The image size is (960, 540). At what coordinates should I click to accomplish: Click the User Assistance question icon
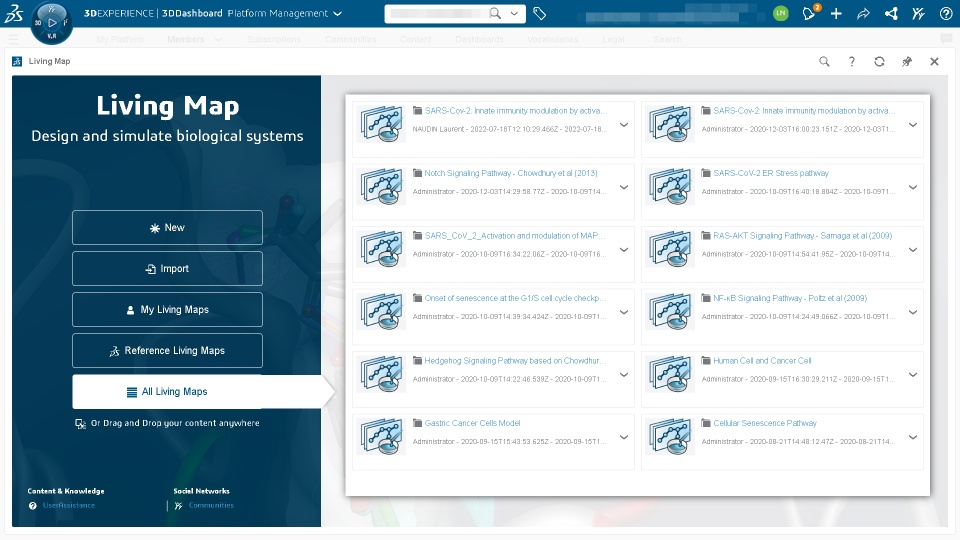32,506
